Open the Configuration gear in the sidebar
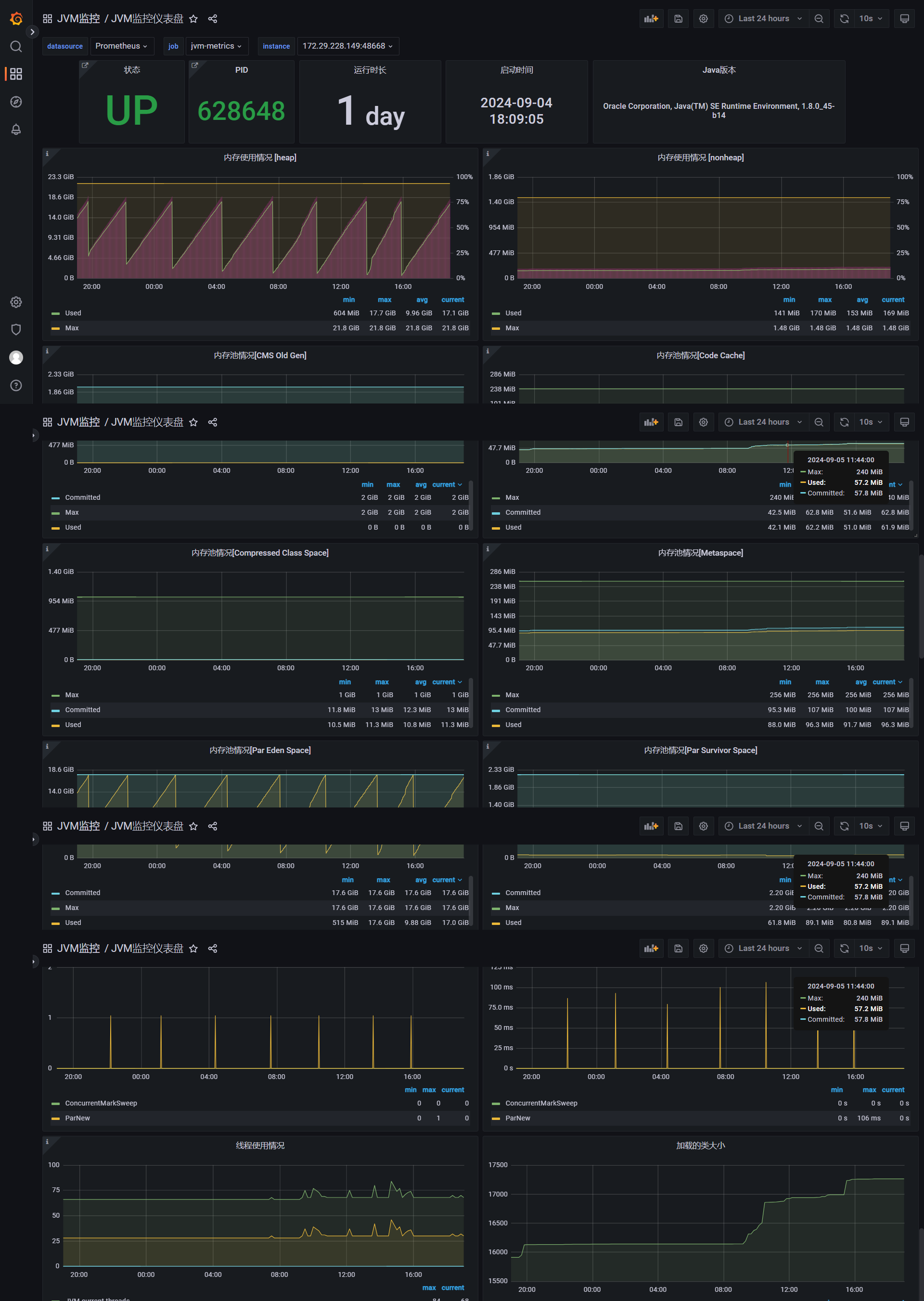This screenshot has height=1301, width=924. click(x=16, y=302)
